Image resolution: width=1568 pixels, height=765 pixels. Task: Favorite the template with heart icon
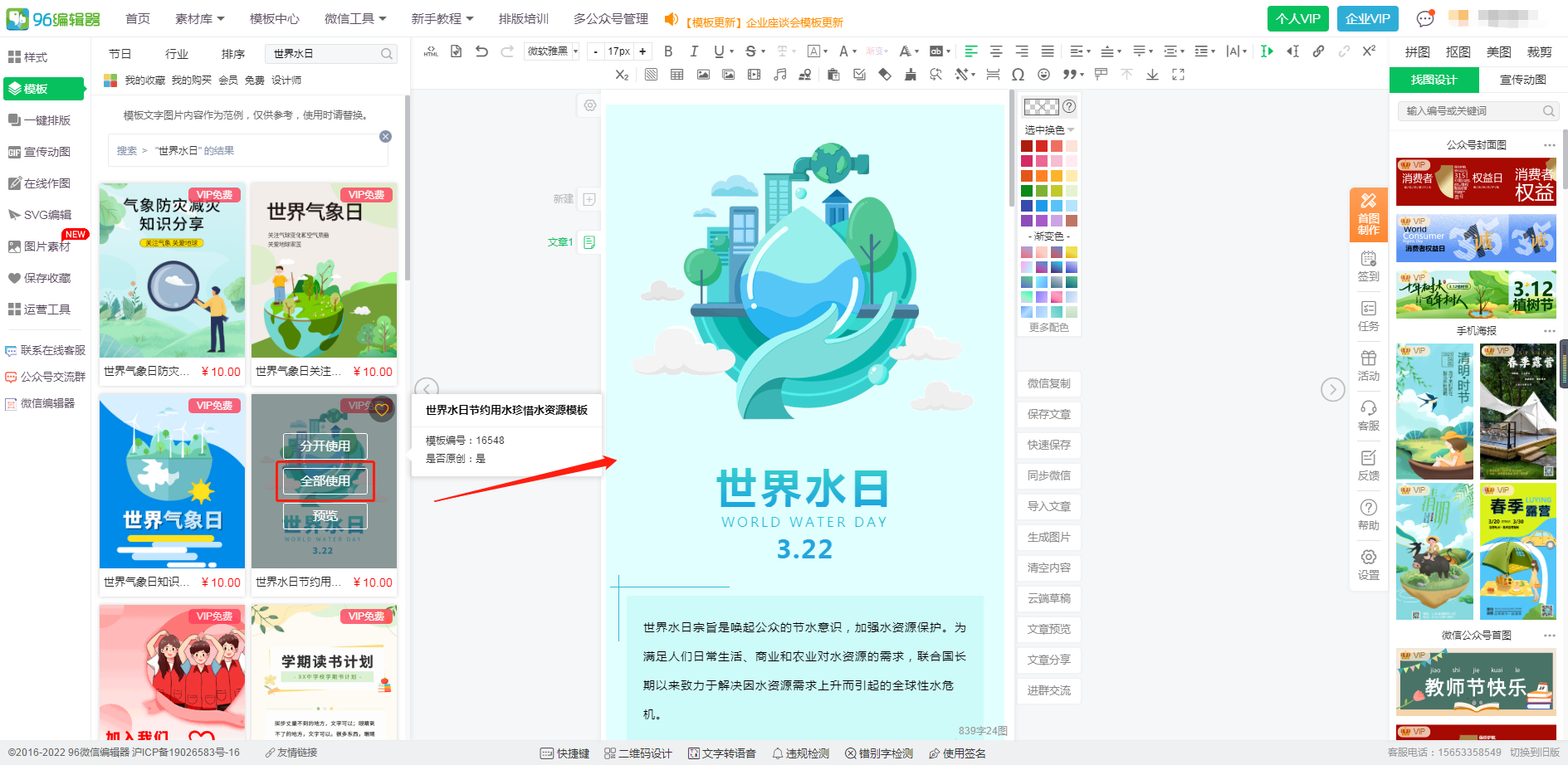coord(382,409)
